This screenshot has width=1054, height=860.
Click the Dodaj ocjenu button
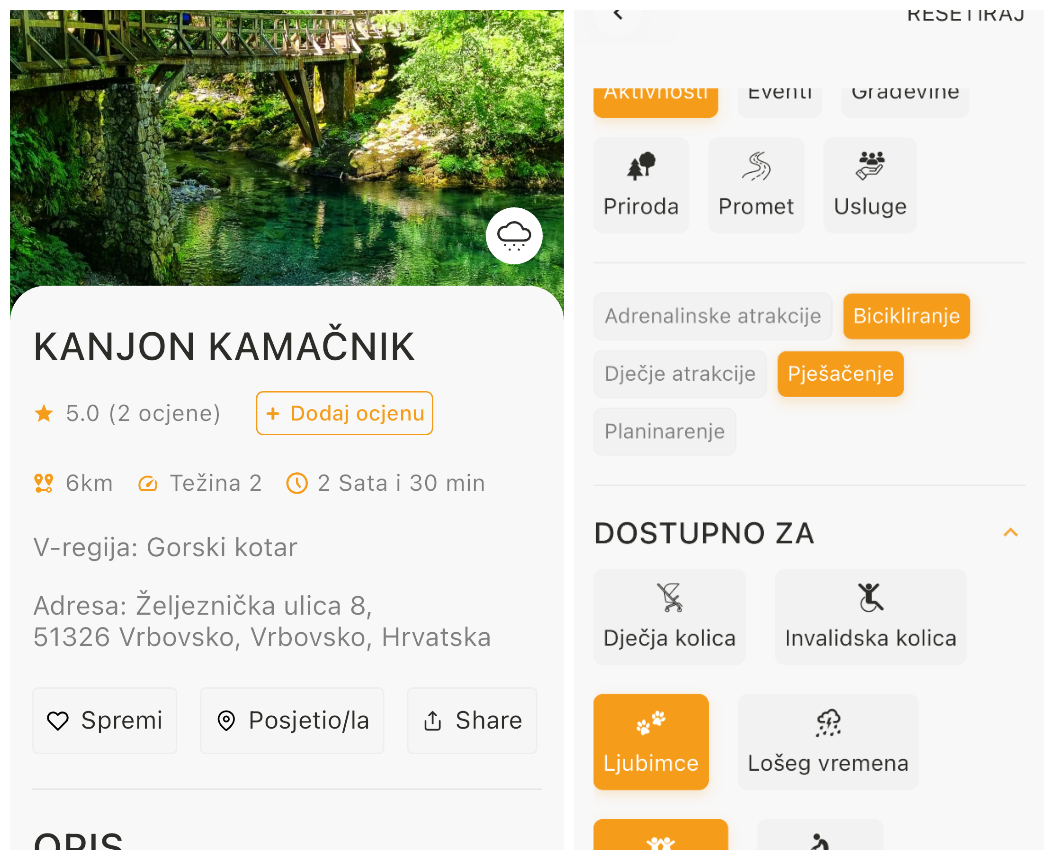click(344, 413)
